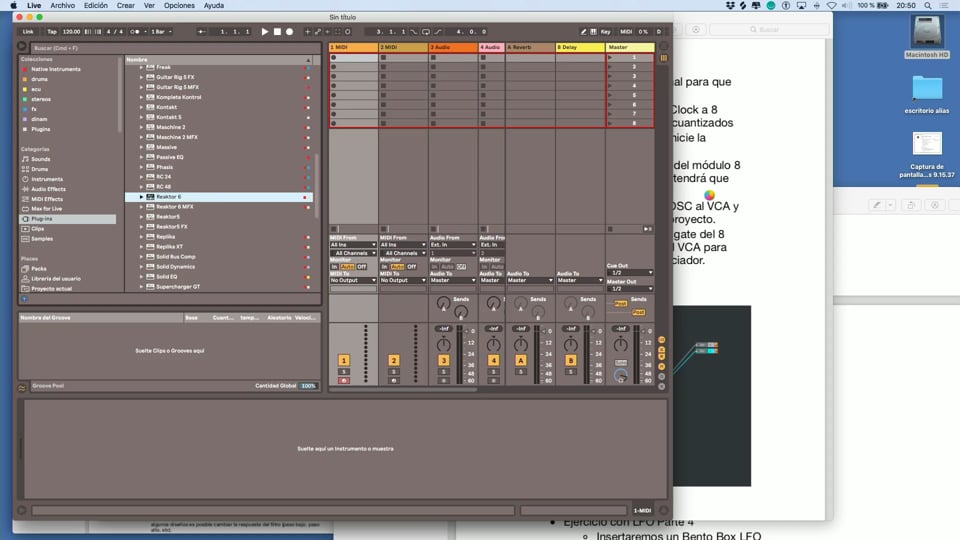Open track 1 MIDI From All Ins dropdown
The height and width of the screenshot is (540, 960).
pos(353,245)
